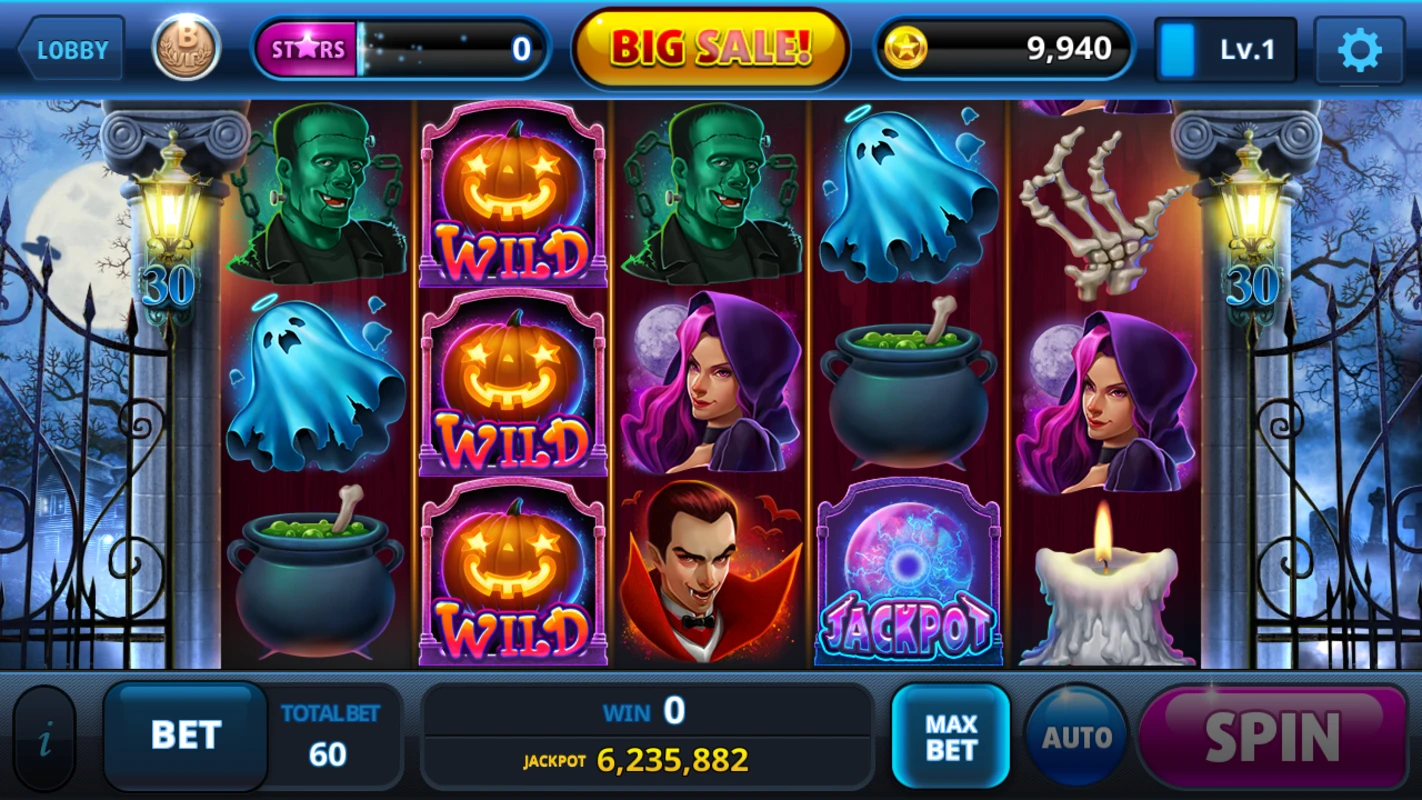Click the Jackpot crystal ball symbol
The height and width of the screenshot is (800, 1422).
point(909,571)
